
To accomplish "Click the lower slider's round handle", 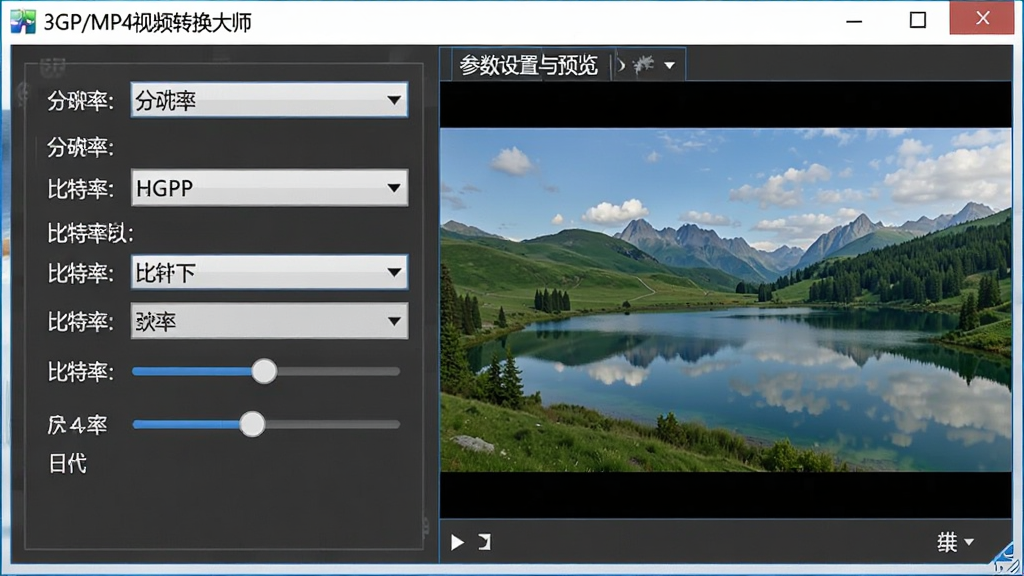I will point(252,424).
